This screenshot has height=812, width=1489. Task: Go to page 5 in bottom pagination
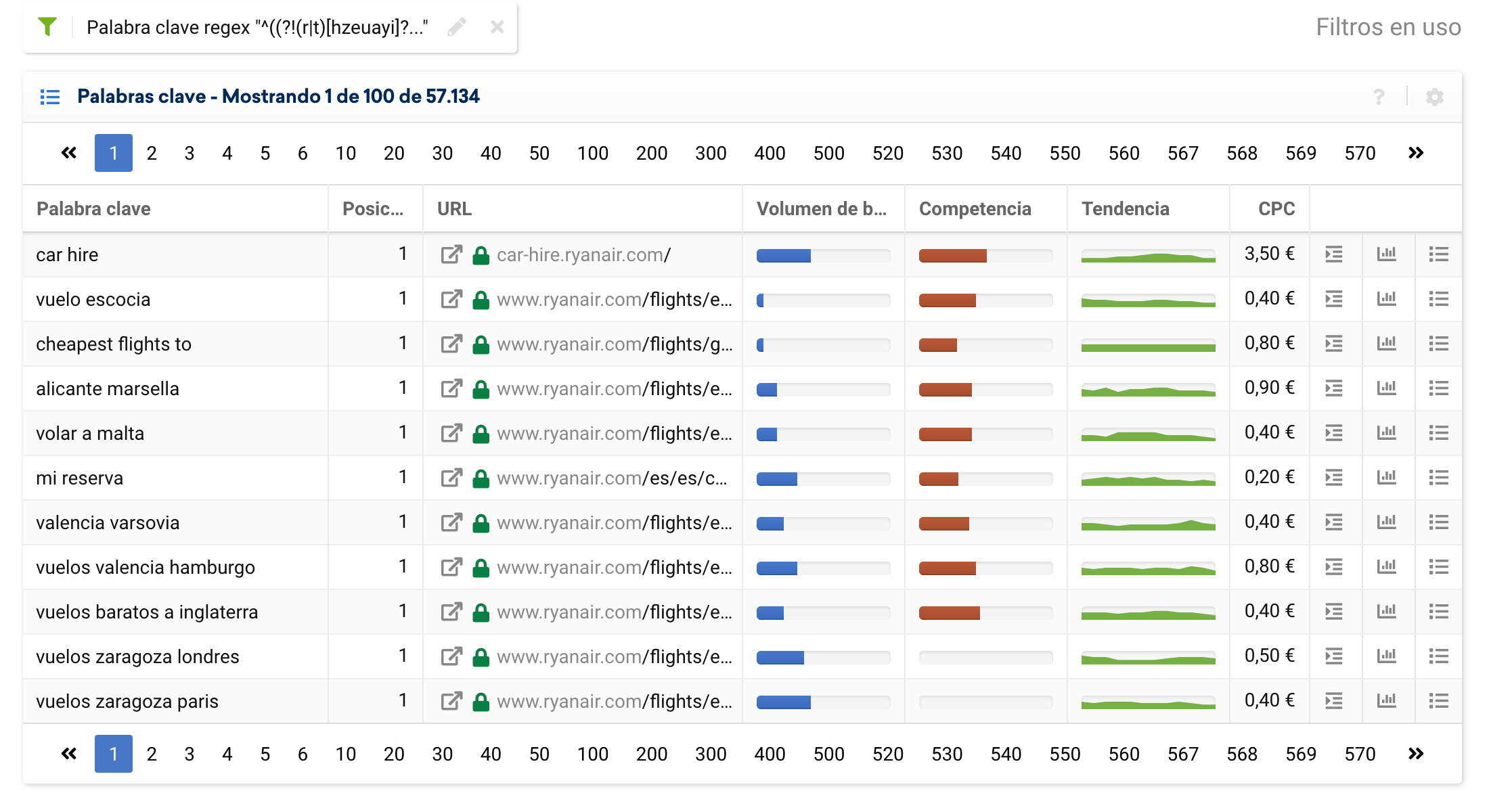(265, 754)
